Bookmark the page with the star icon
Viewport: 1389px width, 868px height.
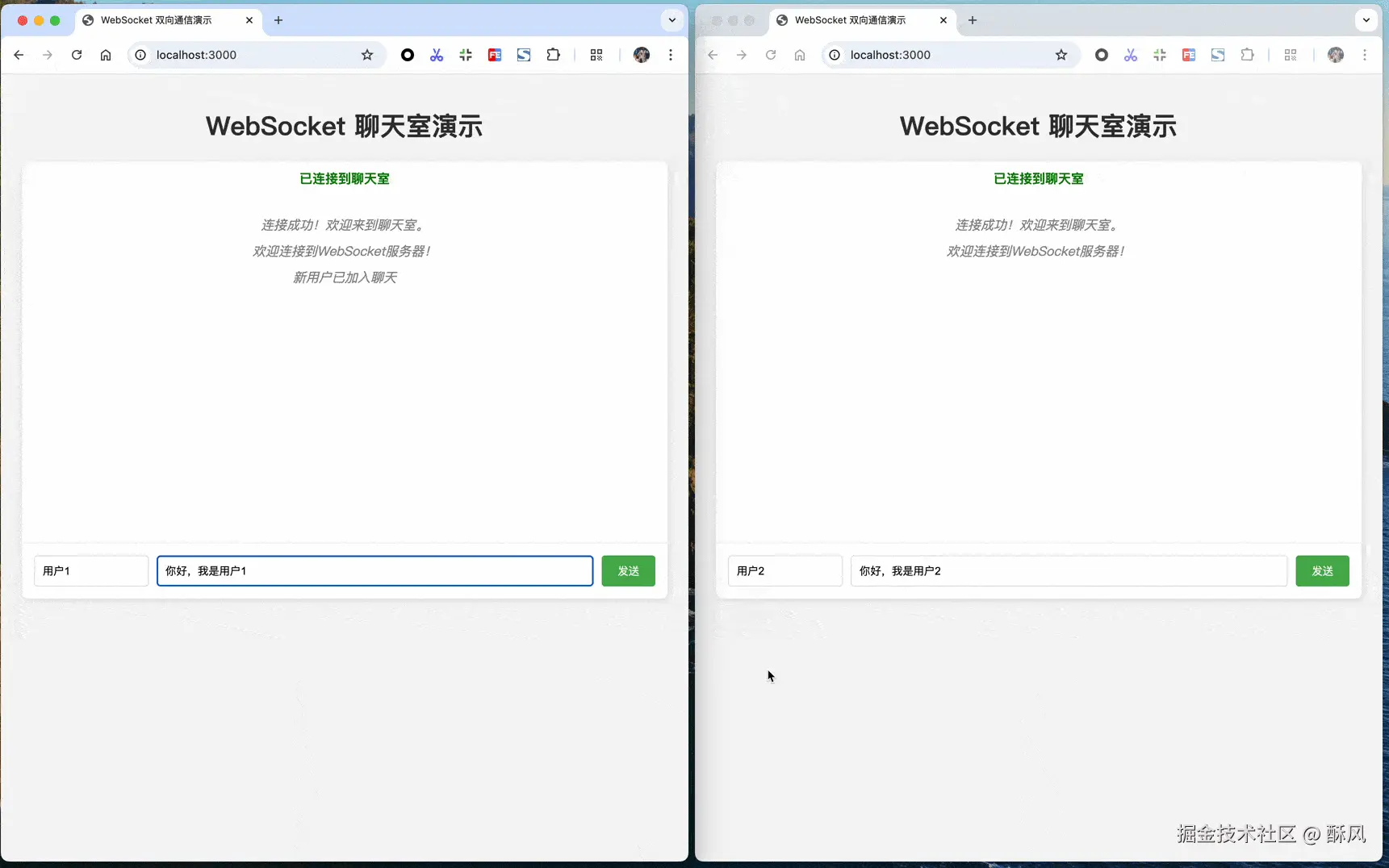[x=367, y=55]
